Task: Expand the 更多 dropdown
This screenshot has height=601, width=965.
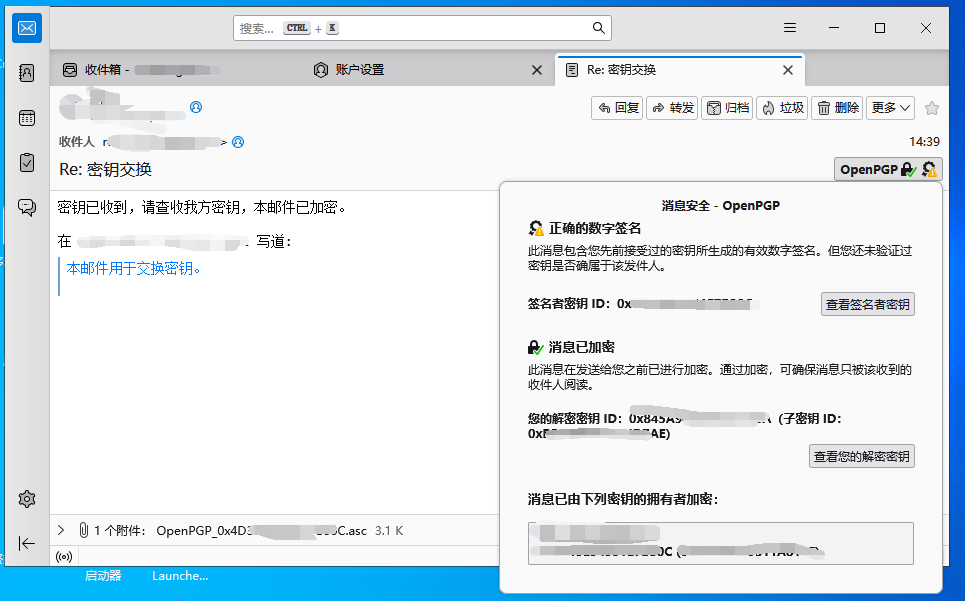Action: coord(890,108)
